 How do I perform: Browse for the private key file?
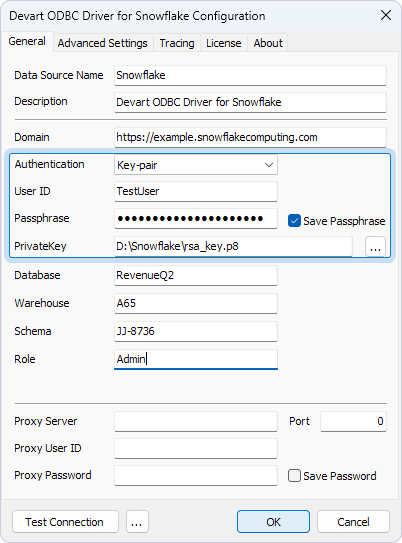[375, 246]
